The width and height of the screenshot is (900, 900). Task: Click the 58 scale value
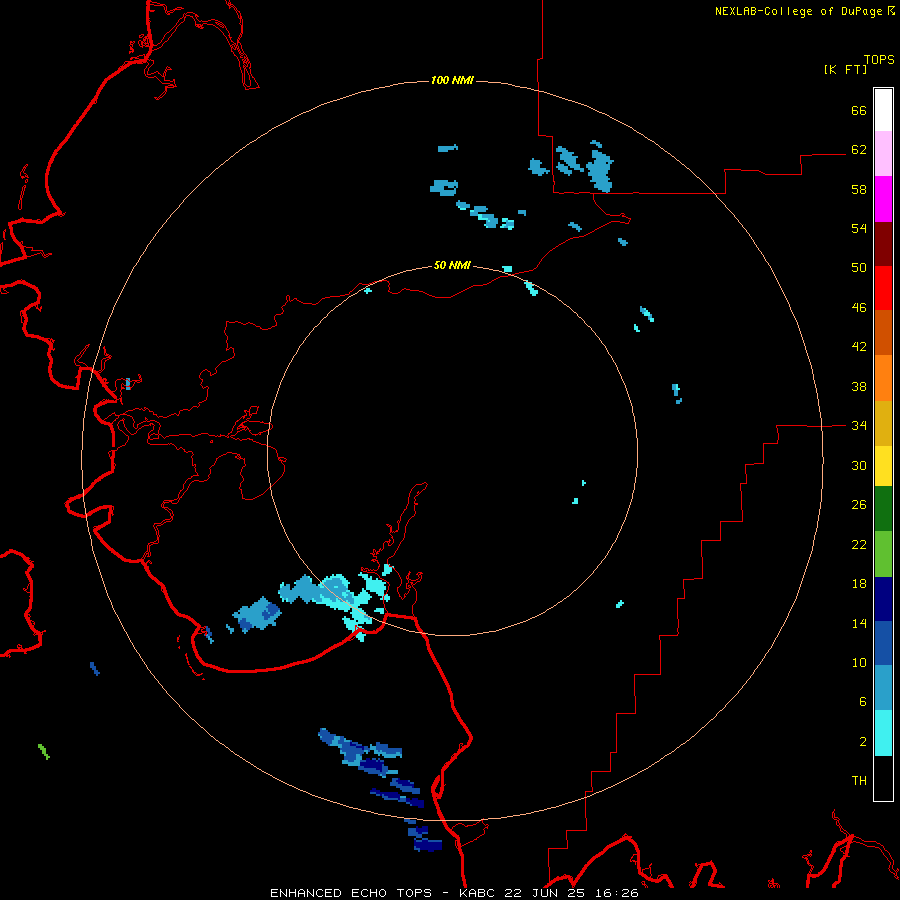coord(859,189)
